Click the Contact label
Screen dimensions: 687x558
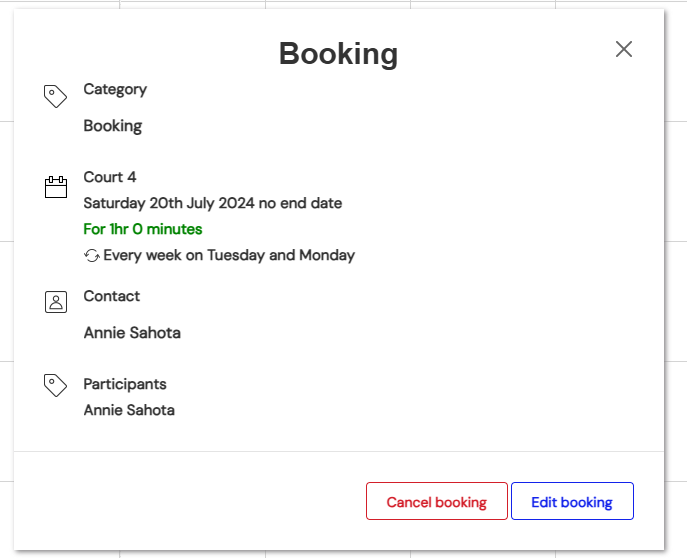click(x=112, y=296)
